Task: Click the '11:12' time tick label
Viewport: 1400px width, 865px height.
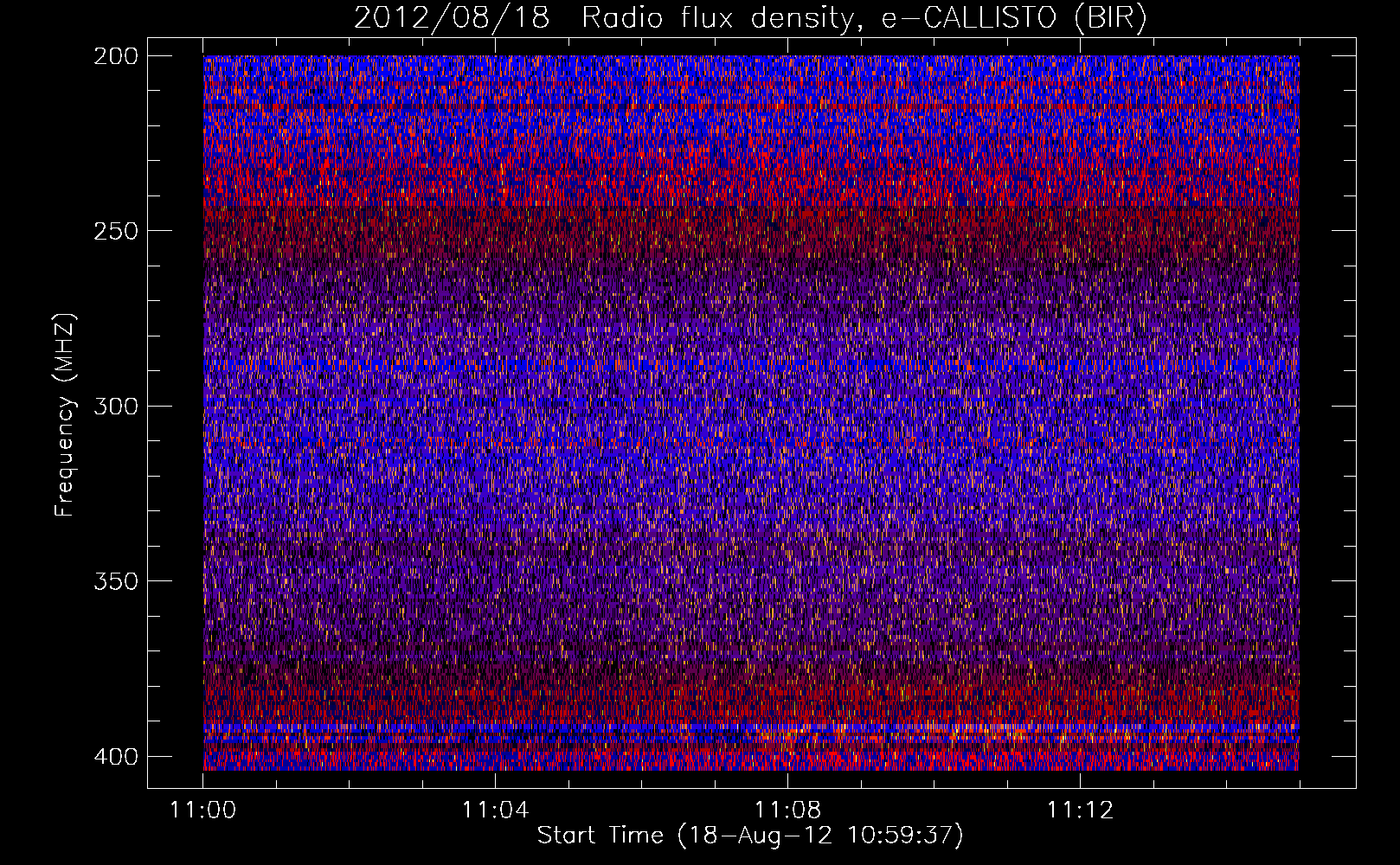Action: [1080, 810]
